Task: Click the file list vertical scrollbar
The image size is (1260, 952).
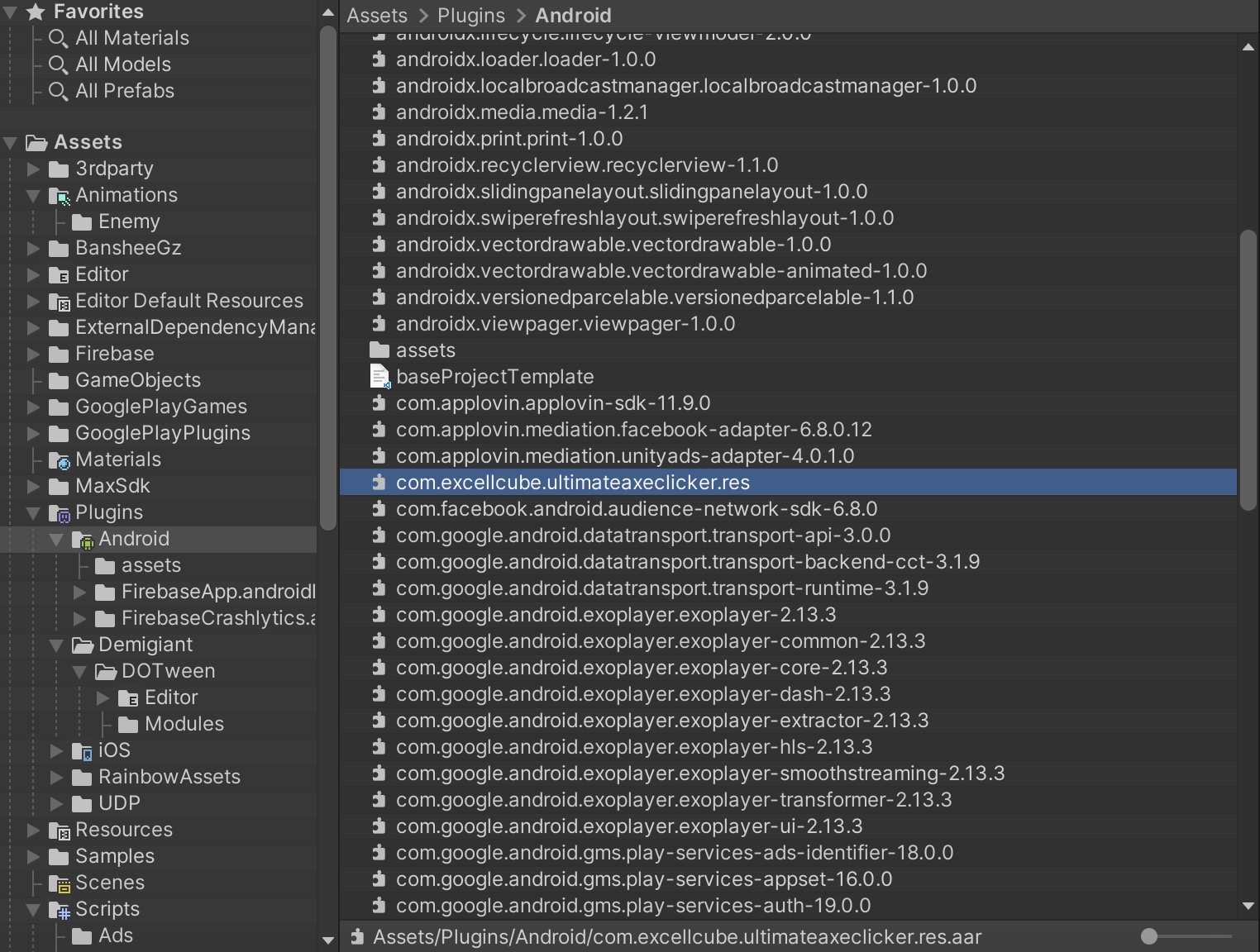Action: (x=1248, y=372)
